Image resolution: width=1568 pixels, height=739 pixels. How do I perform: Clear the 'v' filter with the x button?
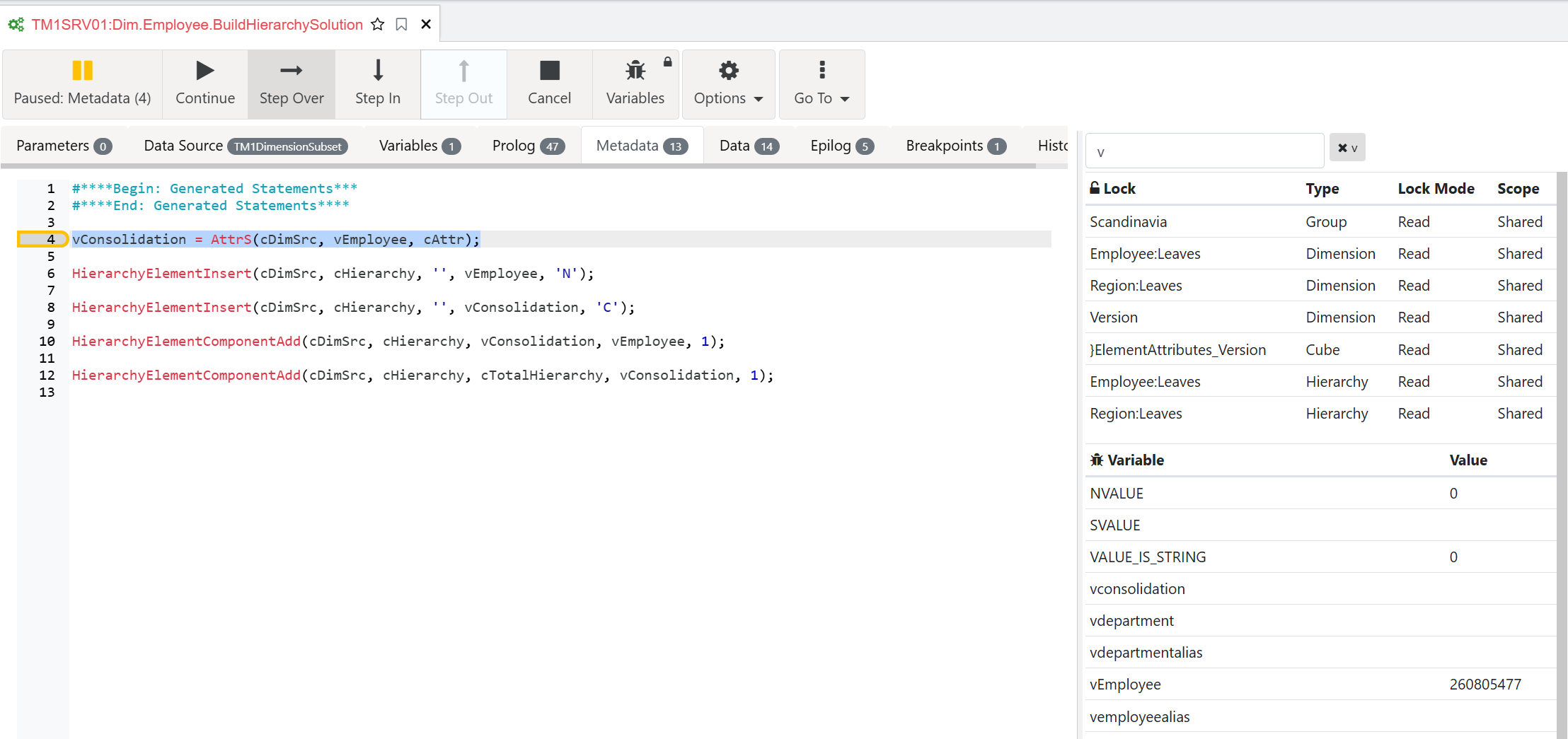click(1347, 148)
